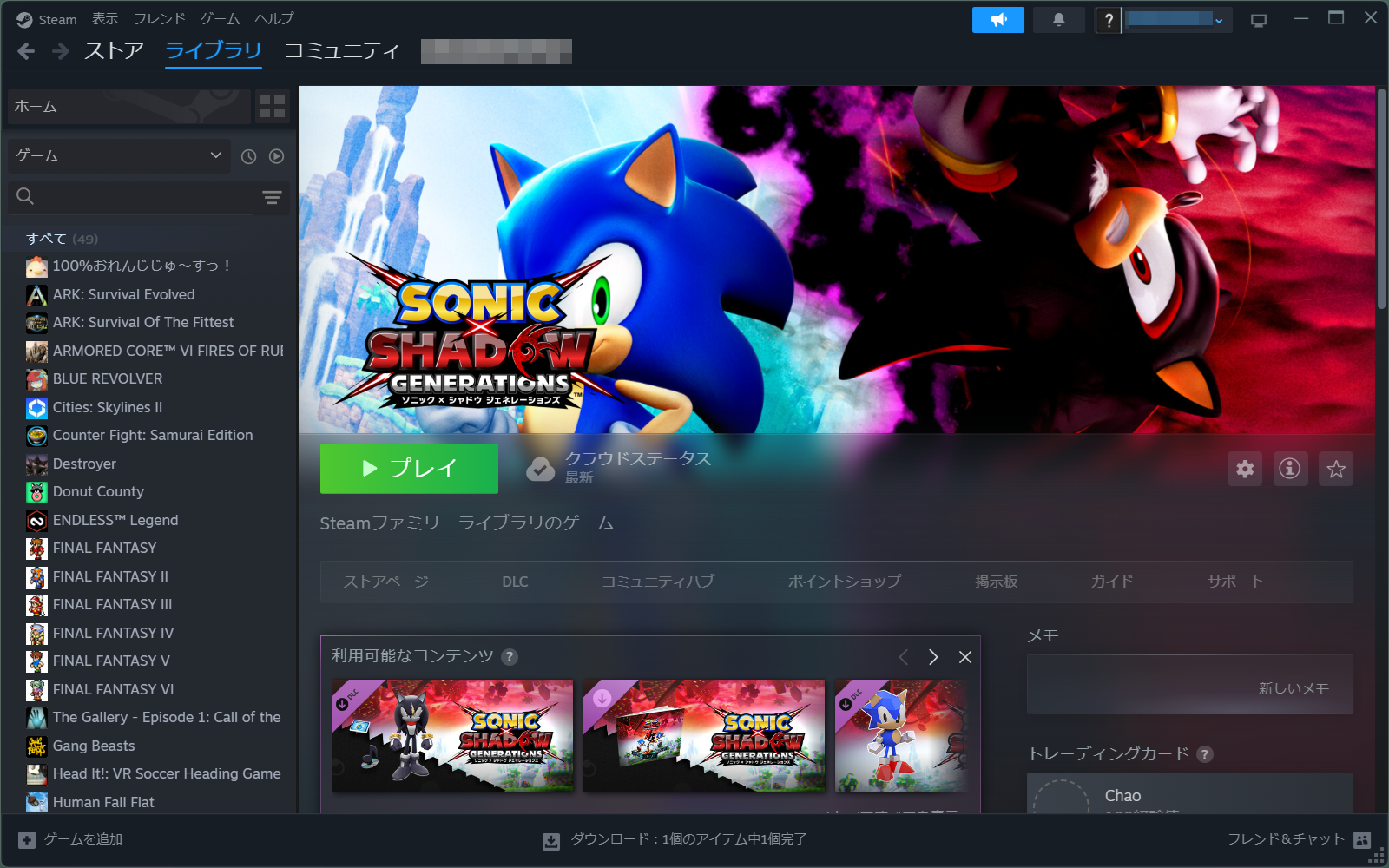Toggle the announcements megaphone highlight
The height and width of the screenshot is (868, 1389).
(998, 19)
